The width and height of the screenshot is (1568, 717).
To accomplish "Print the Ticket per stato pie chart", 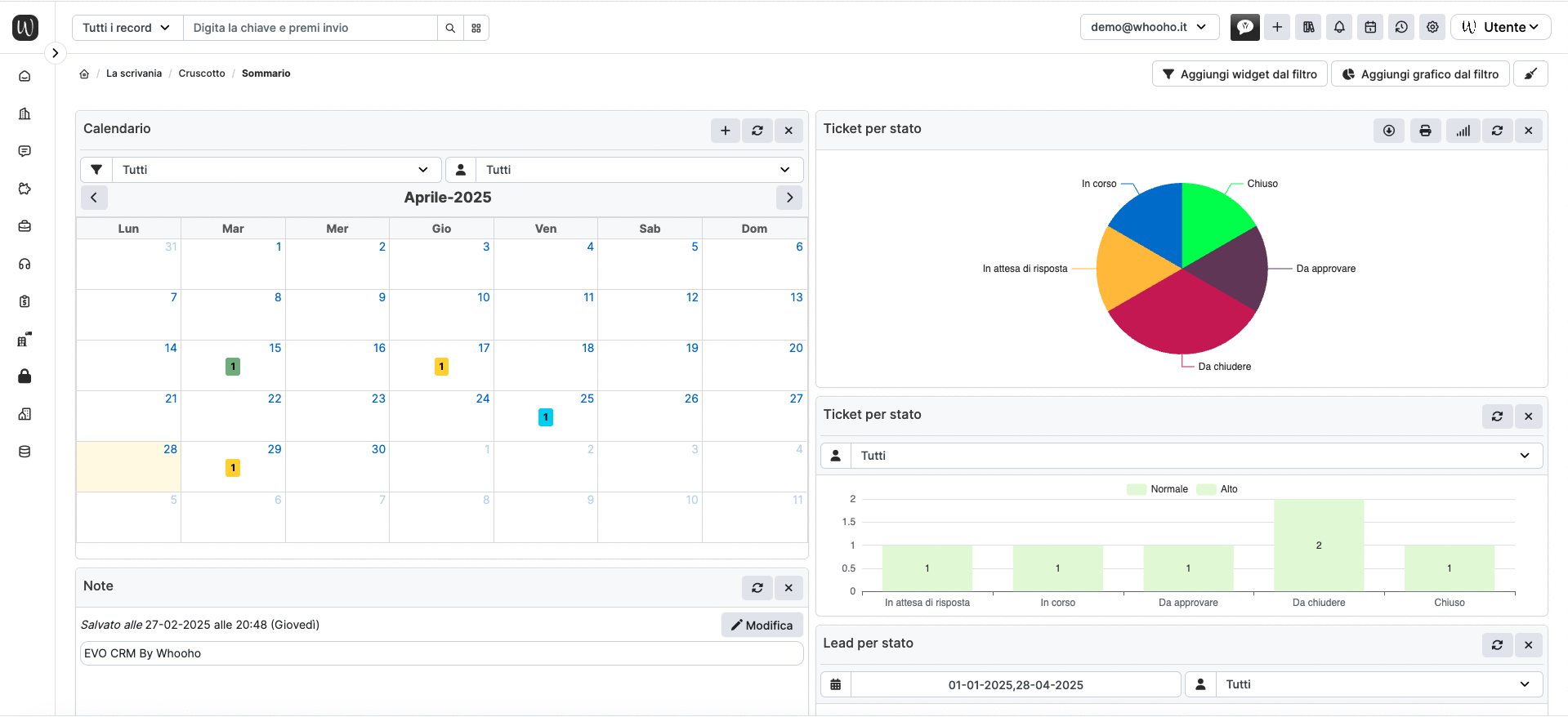I will click(x=1425, y=130).
